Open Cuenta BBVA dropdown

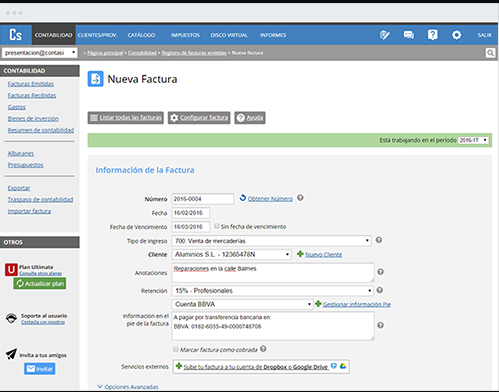(x=242, y=304)
